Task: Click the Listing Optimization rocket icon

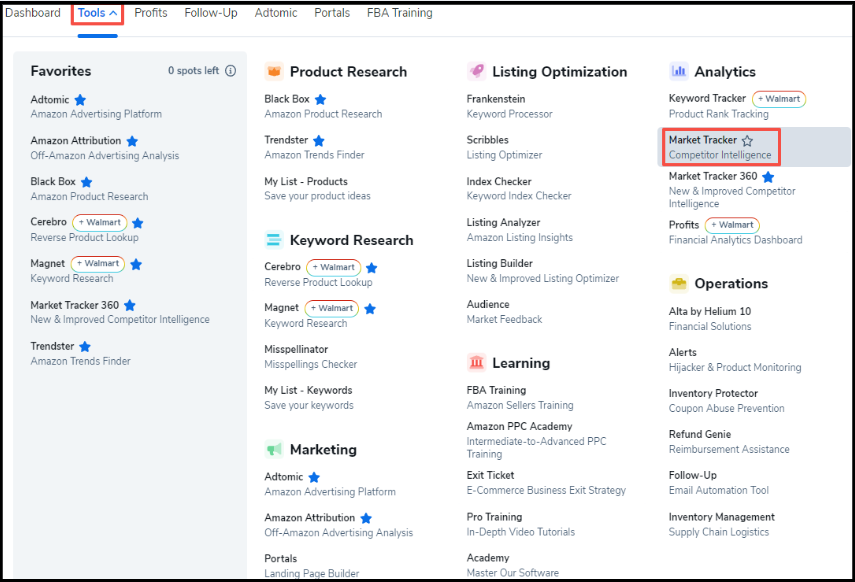Action: tap(476, 72)
